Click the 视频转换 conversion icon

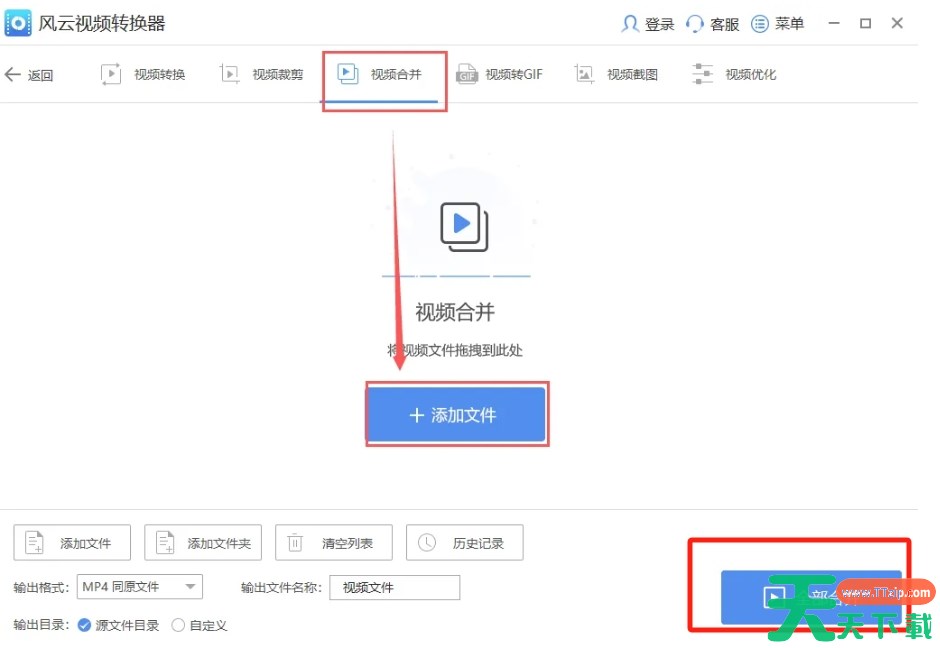point(111,74)
